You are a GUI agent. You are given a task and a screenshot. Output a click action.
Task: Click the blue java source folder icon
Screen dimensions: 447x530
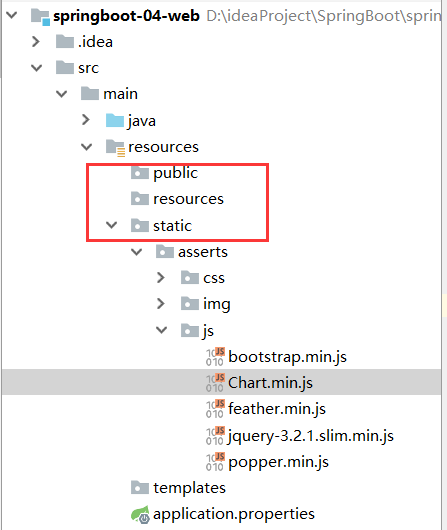click(115, 121)
